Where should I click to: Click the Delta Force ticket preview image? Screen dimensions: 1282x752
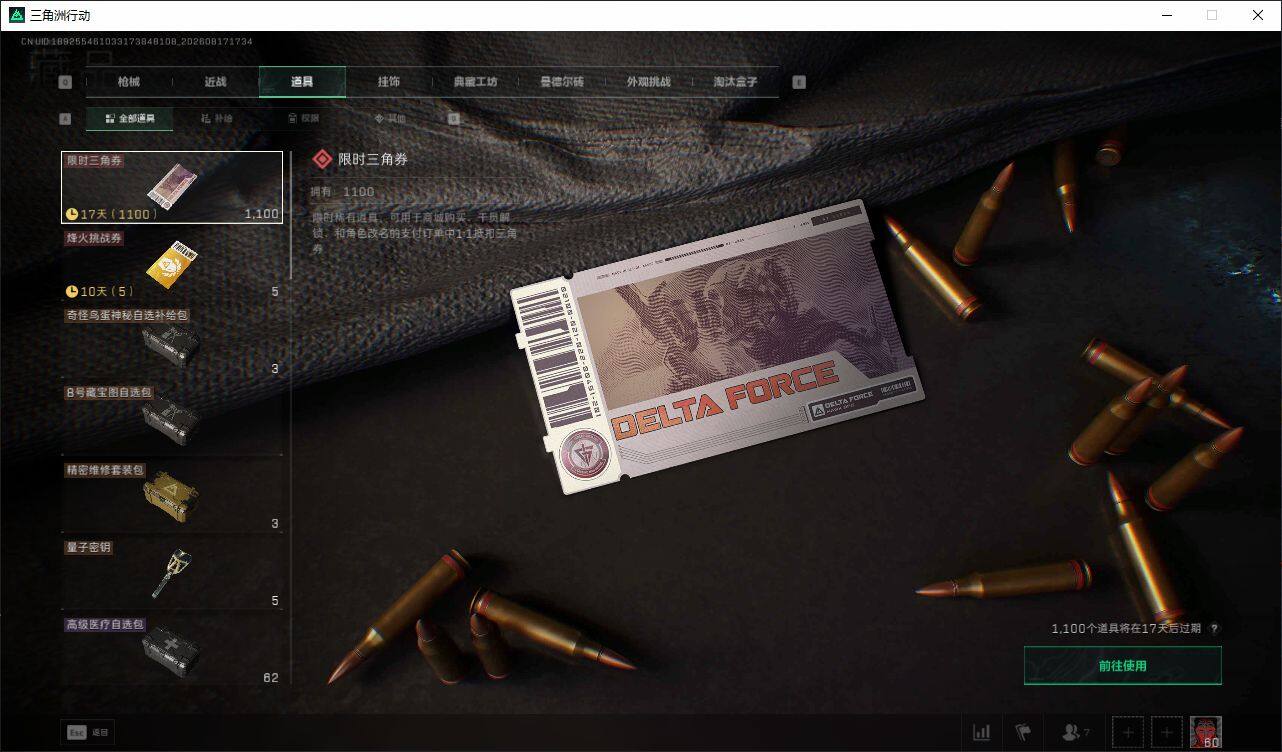point(717,347)
